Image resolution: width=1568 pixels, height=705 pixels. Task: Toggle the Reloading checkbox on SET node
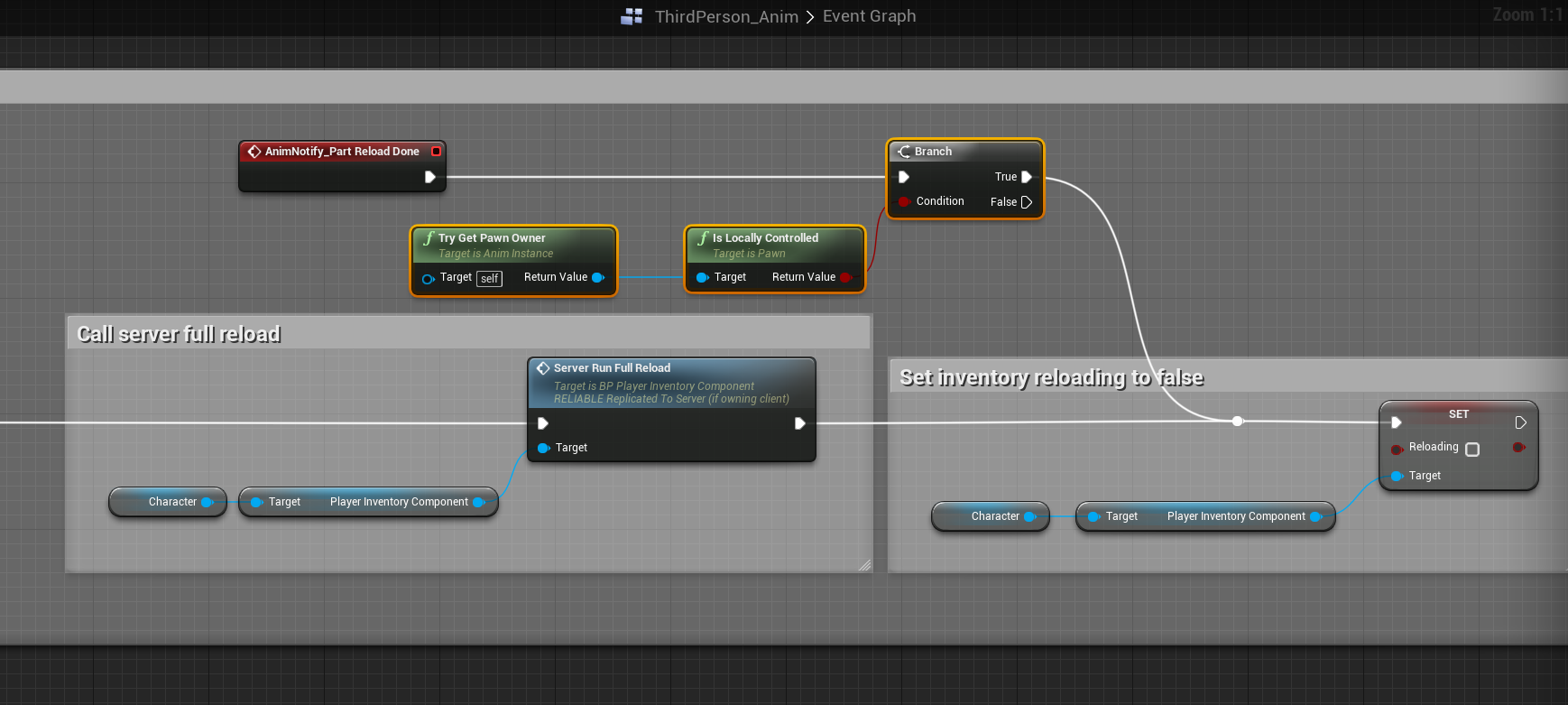[x=1472, y=450]
